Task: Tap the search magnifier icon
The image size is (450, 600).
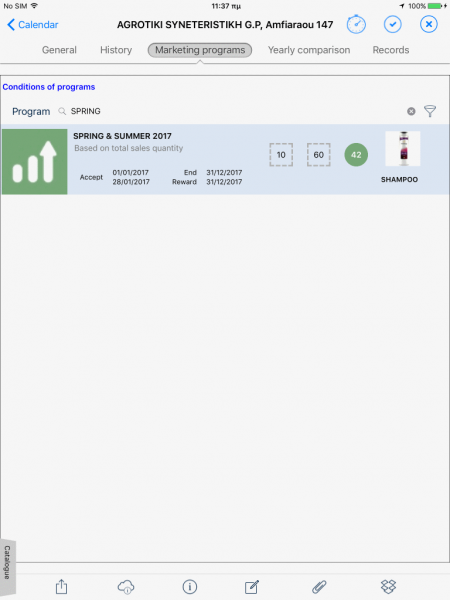Action: [x=62, y=111]
